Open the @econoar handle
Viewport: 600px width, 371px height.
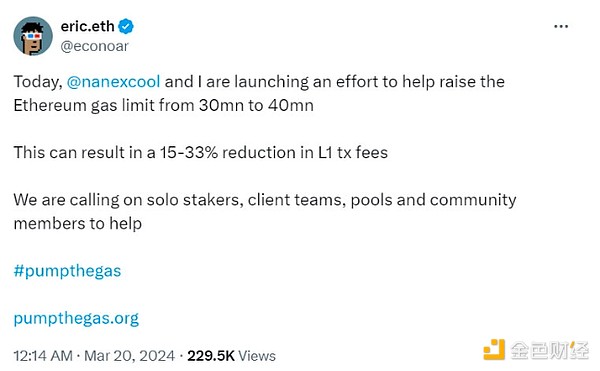pos(94,46)
